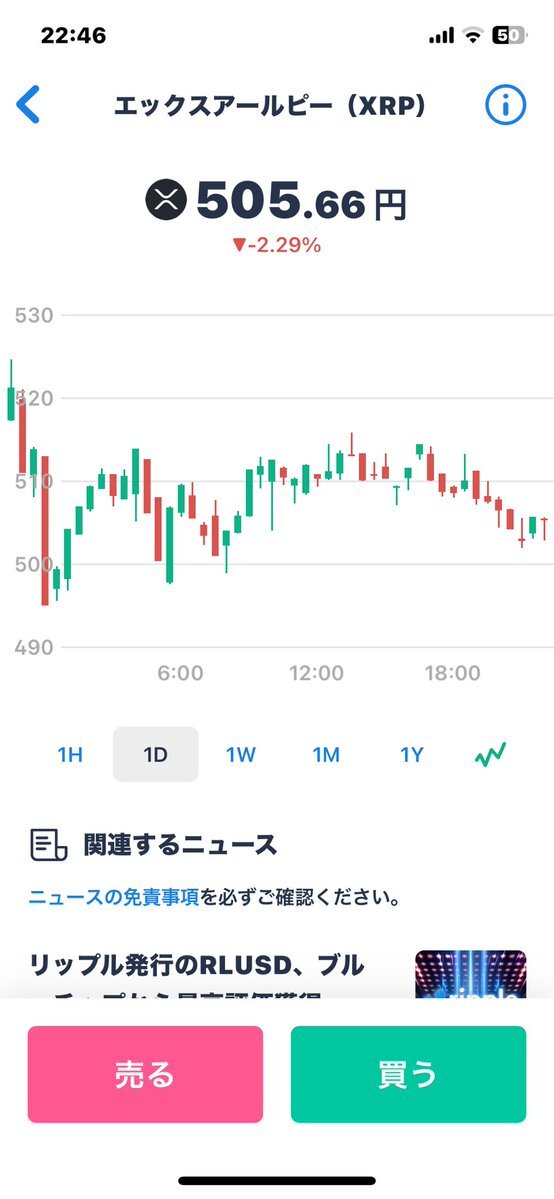Tap the news document icon
Viewport: 554px width, 1199px height.
(x=48, y=845)
